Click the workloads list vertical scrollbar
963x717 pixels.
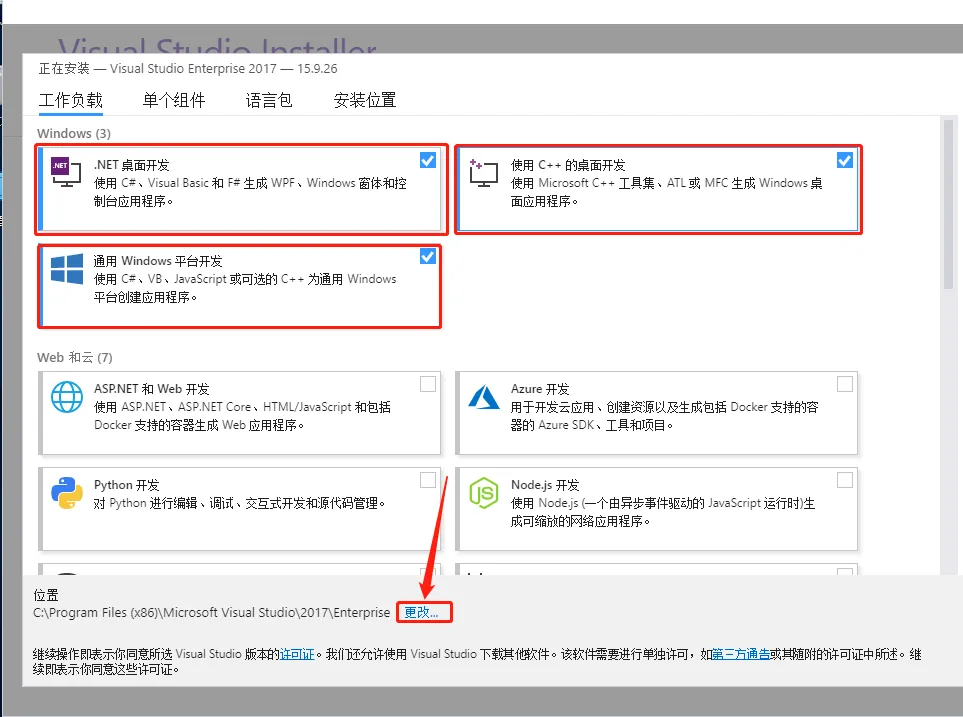(948, 204)
